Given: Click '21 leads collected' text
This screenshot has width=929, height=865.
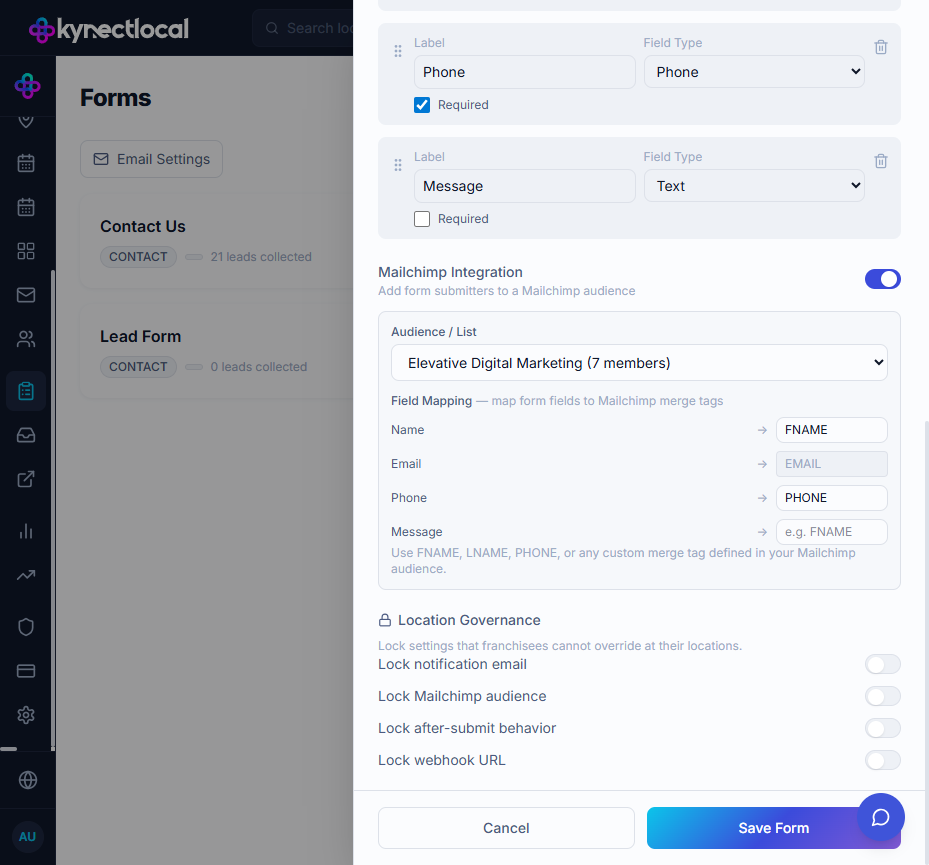Looking at the screenshot, I should point(261,257).
